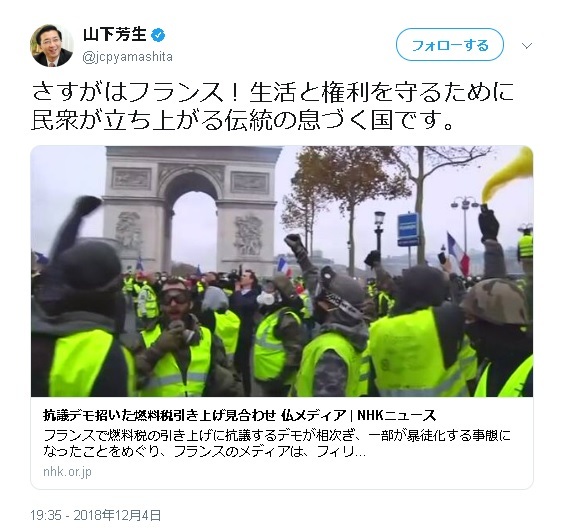This screenshot has width=565, height=532.
Task: Click the card description starting フランスで燃料税
Action: coord(277,443)
